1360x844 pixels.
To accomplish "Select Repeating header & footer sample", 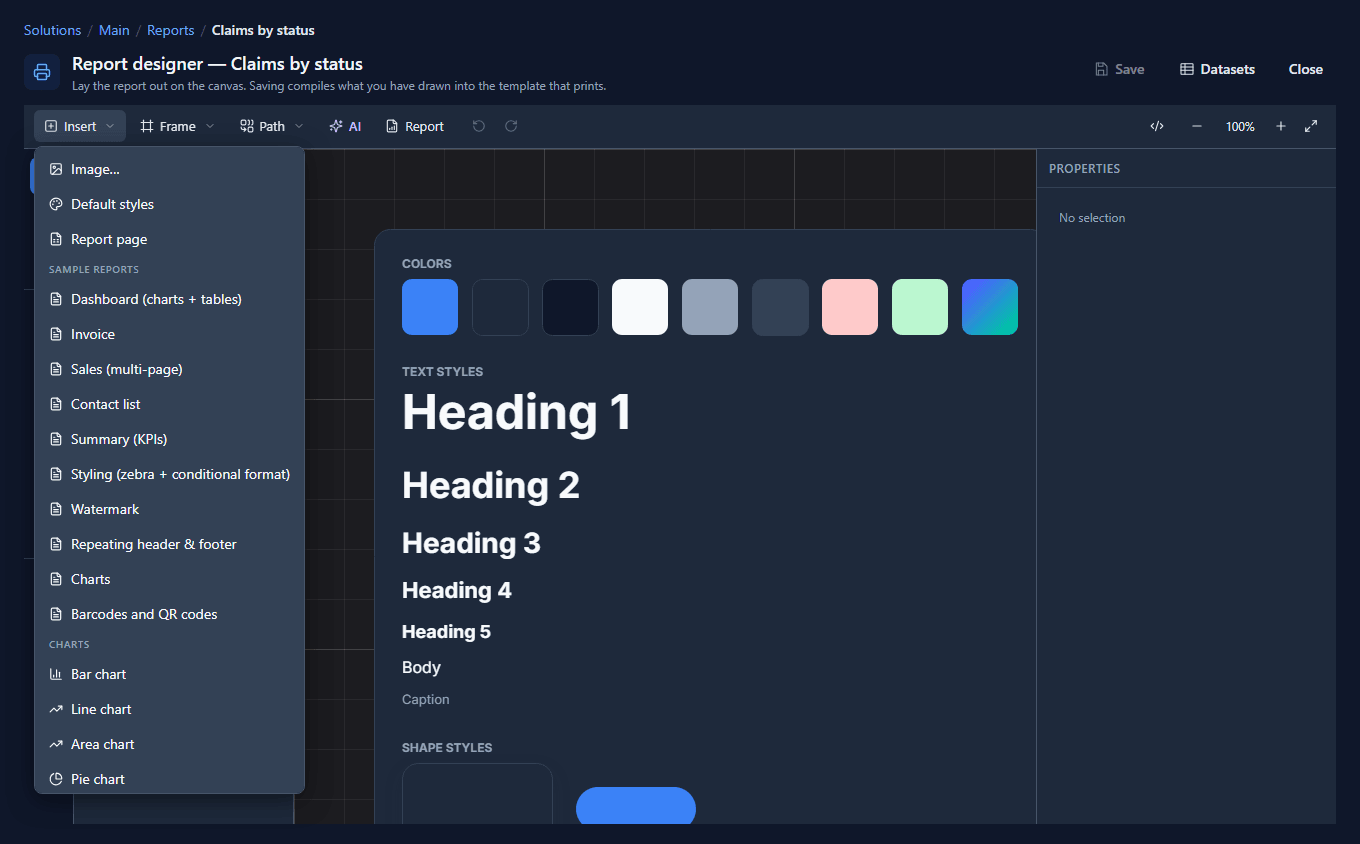I will click(169, 544).
